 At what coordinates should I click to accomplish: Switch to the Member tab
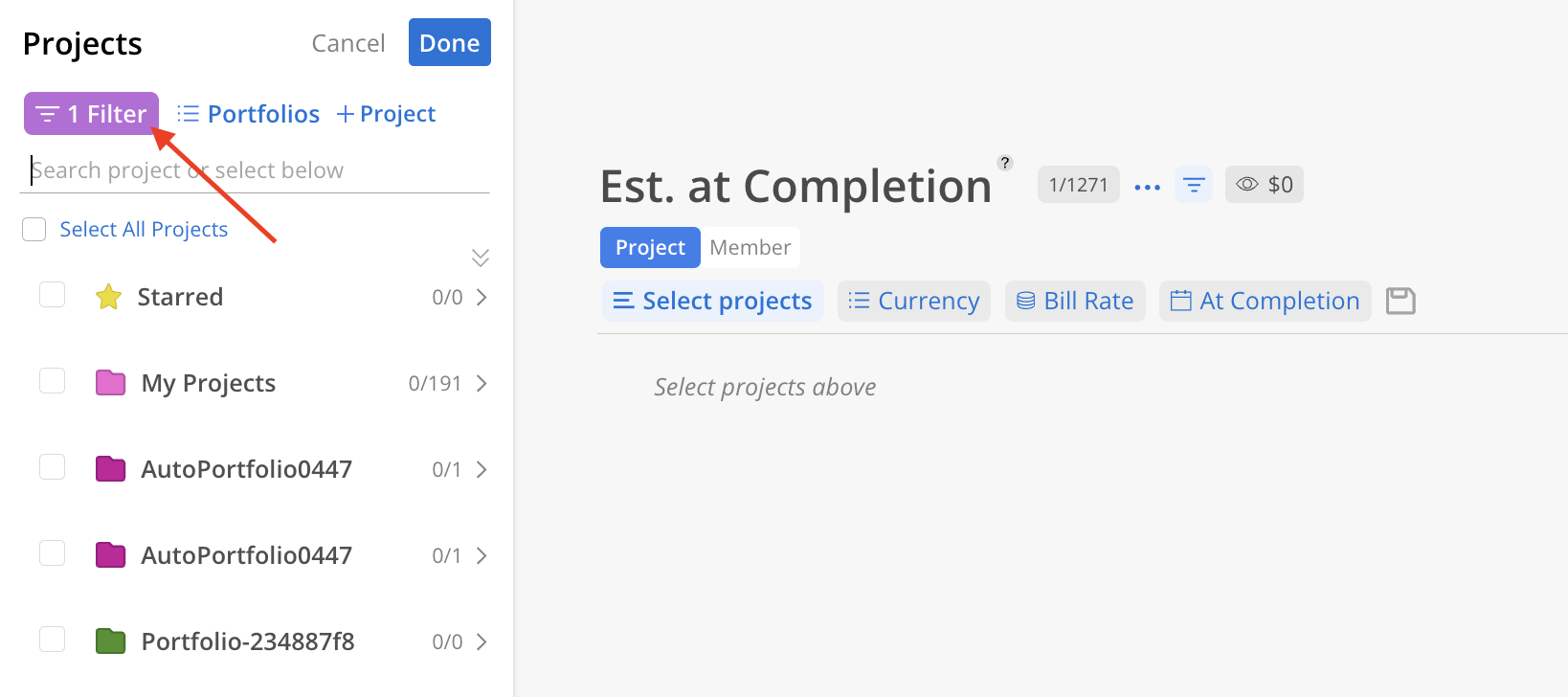tap(750, 247)
